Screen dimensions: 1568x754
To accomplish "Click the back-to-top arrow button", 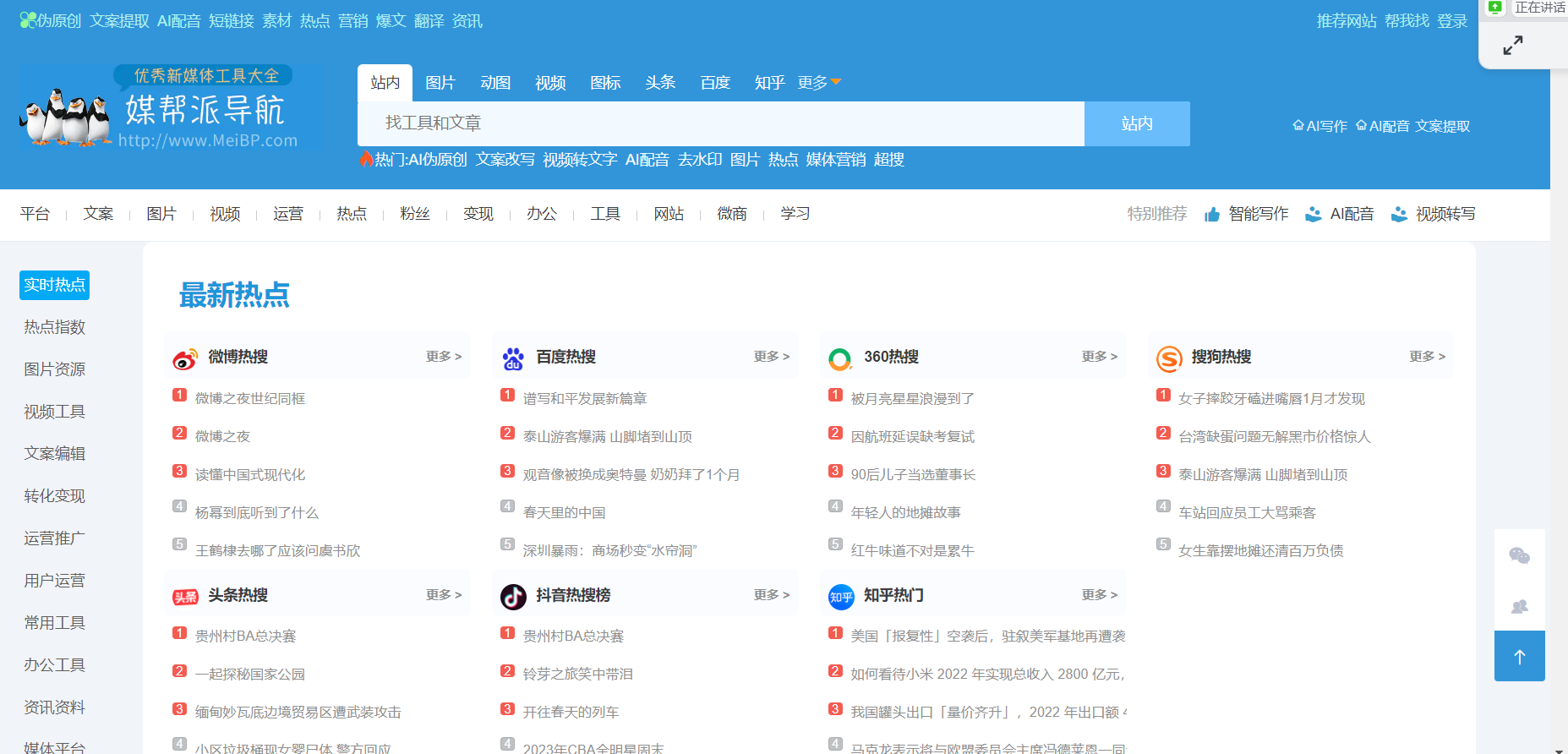I will point(1519,657).
